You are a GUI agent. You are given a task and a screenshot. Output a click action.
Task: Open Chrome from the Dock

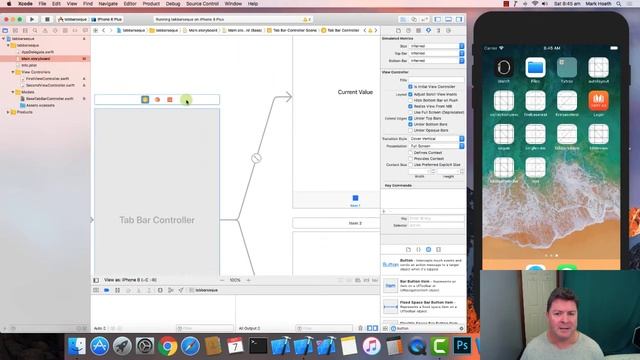(x=167, y=346)
